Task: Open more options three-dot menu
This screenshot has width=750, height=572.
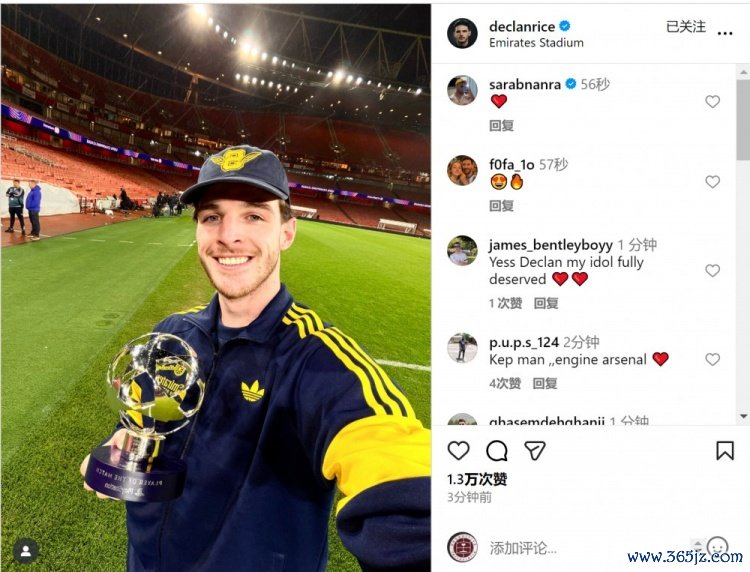Action: (x=725, y=33)
